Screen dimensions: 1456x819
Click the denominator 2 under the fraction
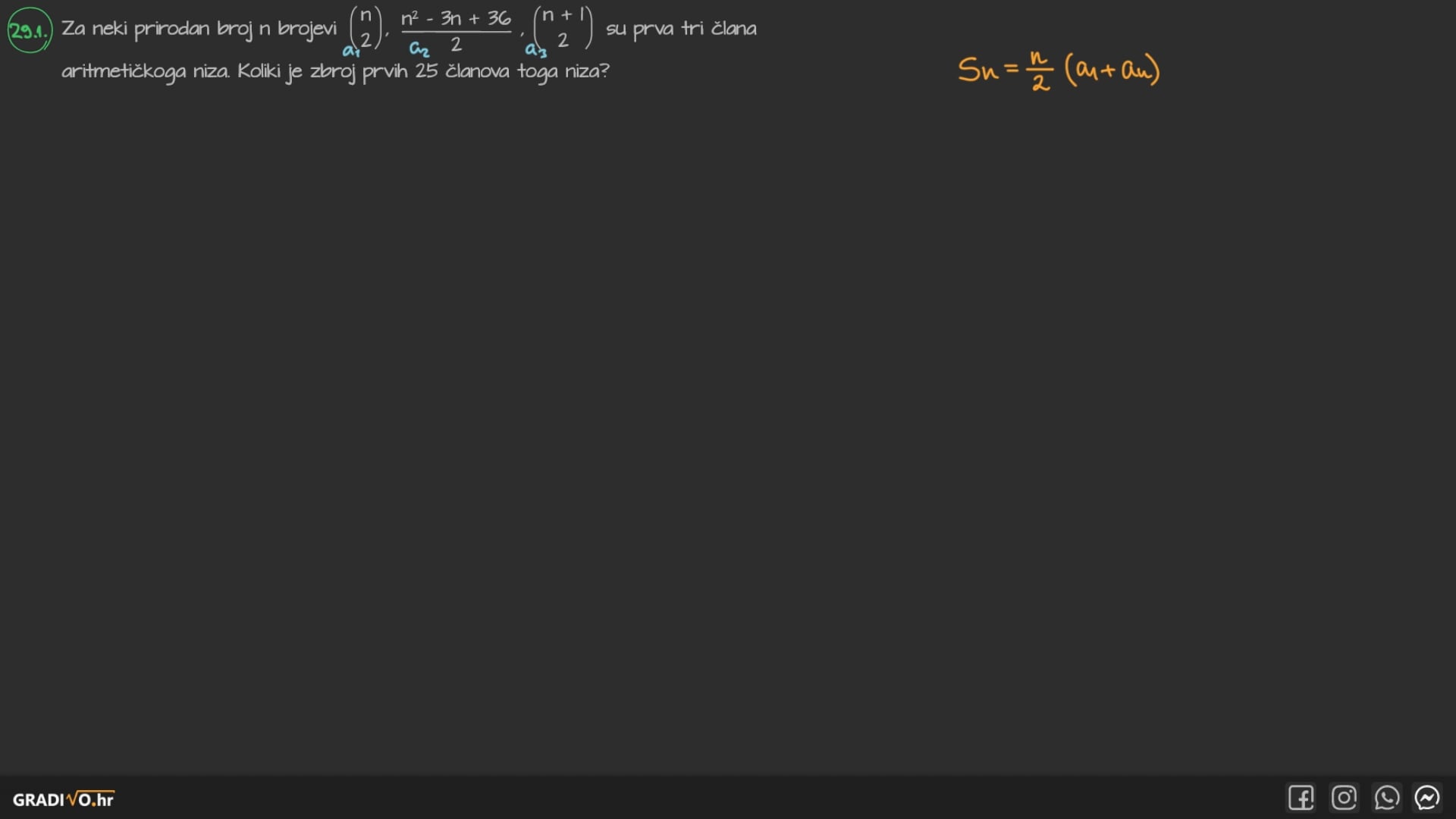[456, 45]
